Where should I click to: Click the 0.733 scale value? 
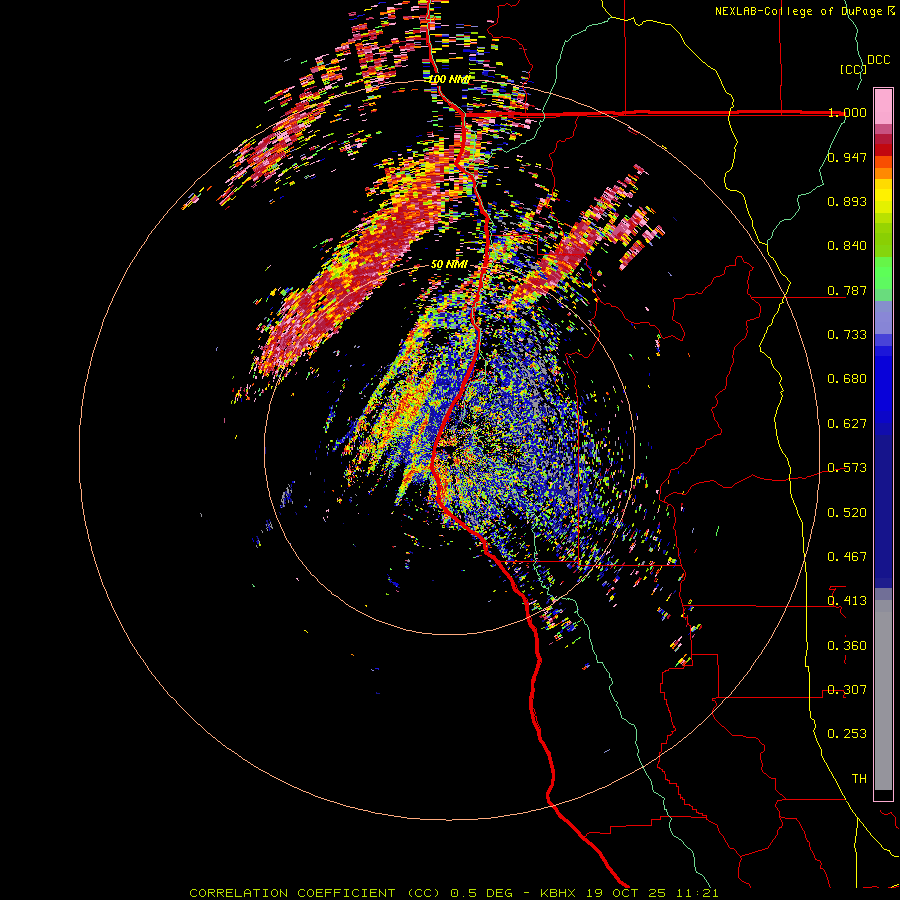pyautogui.click(x=847, y=334)
